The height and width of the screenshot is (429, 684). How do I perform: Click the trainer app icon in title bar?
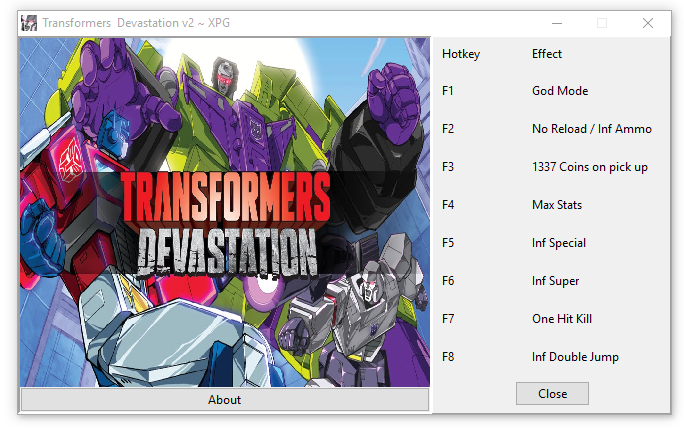(x=29, y=22)
